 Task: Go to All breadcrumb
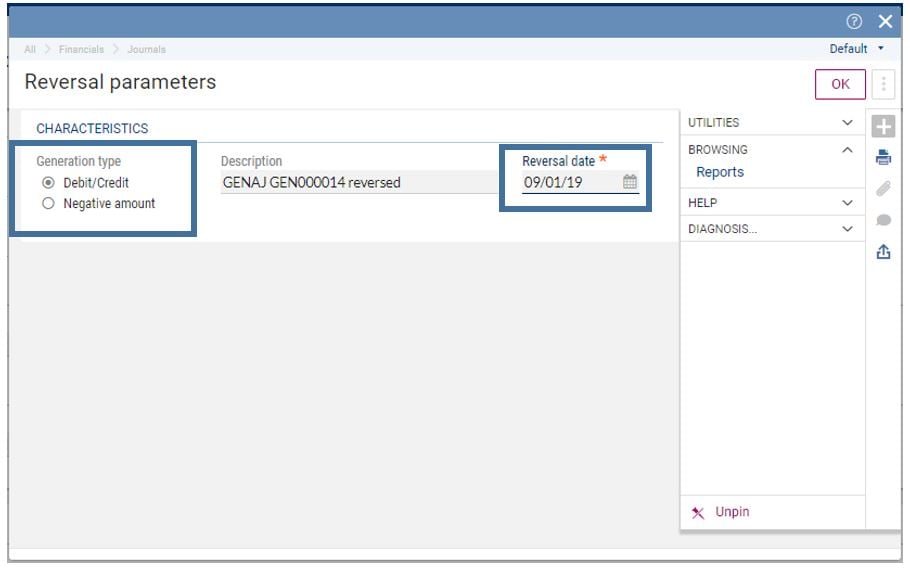(x=30, y=49)
